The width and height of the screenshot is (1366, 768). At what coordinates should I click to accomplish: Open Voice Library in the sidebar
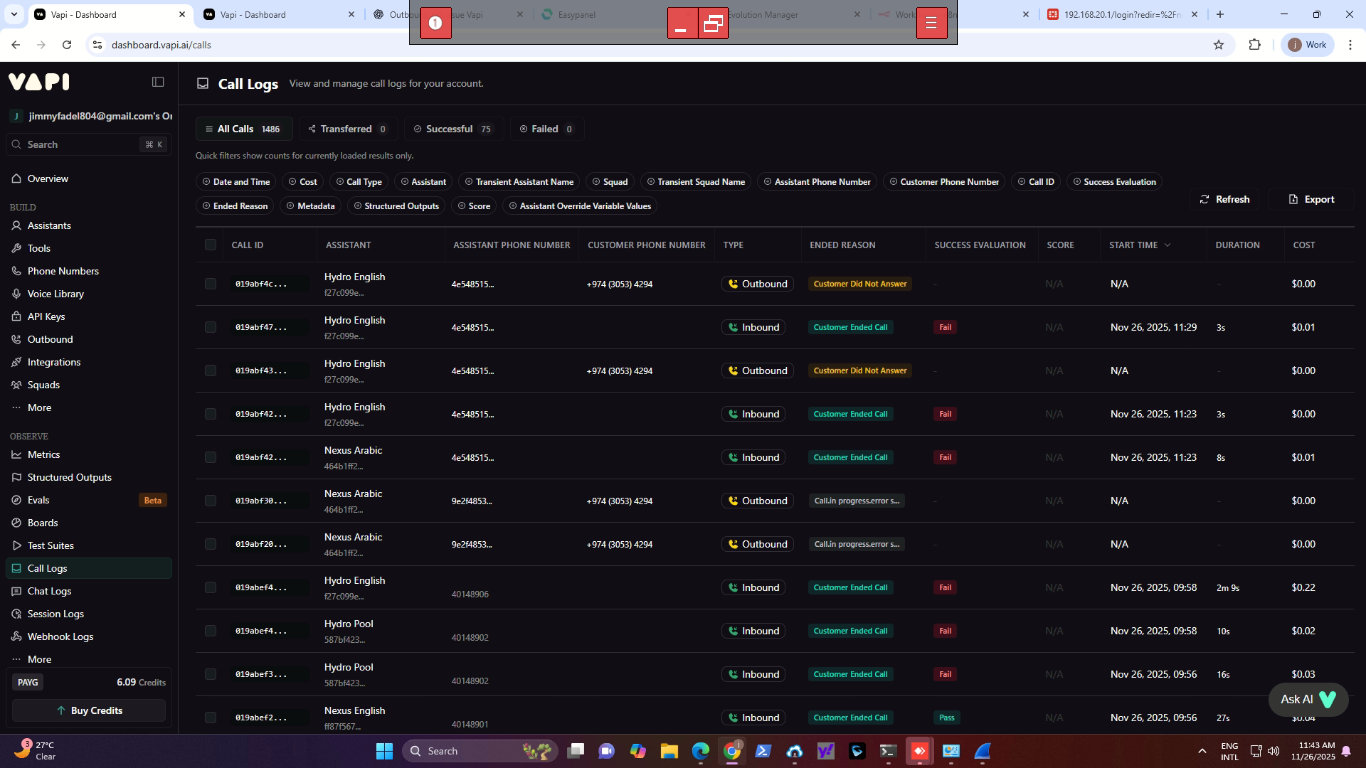pos(55,294)
